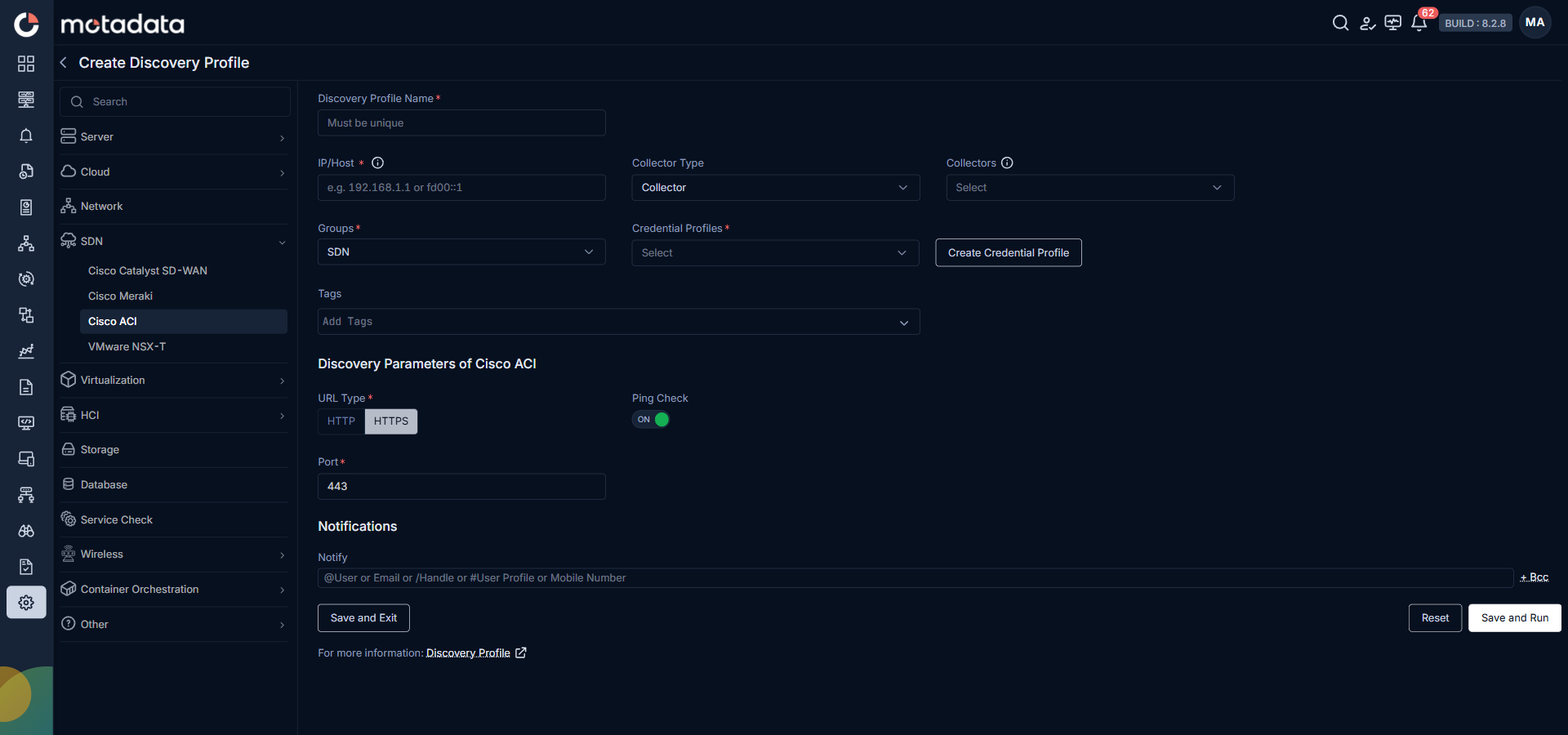Screen dimensions: 1568x735
Task: Click the user check icon in top bar
Action: point(1367,23)
